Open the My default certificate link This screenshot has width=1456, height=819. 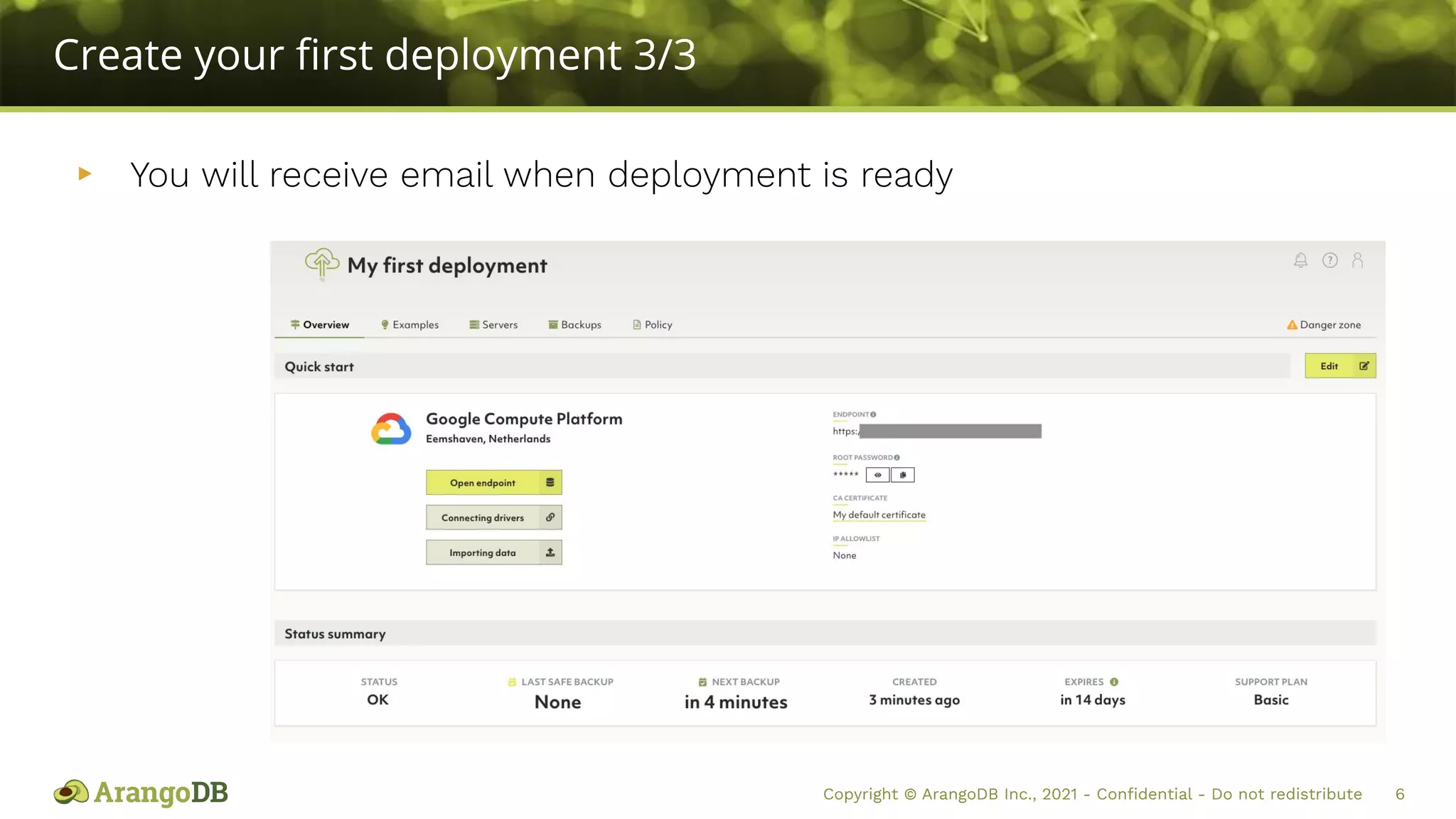[879, 515]
